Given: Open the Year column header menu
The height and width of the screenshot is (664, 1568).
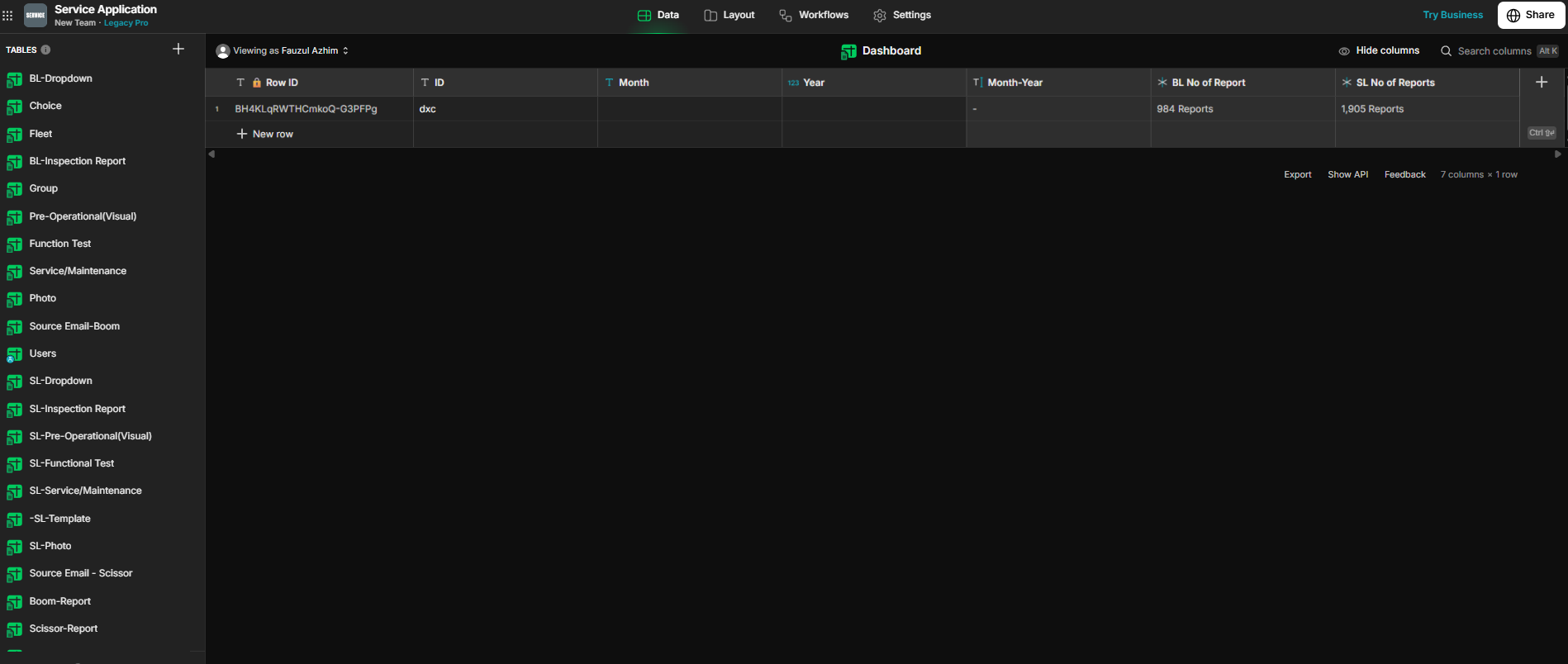Looking at the screenshot, I should pyautogui.click(x=874, y=83).
